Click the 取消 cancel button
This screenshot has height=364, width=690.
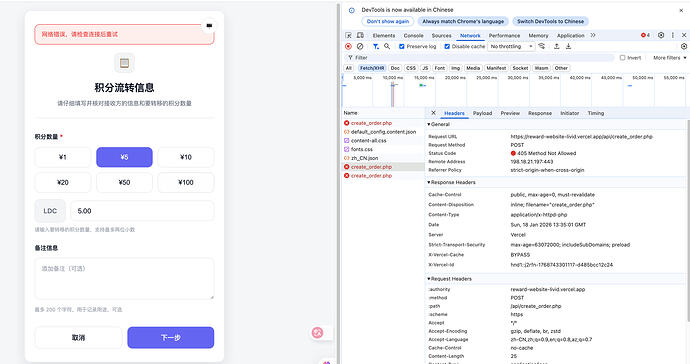point(78,338)
